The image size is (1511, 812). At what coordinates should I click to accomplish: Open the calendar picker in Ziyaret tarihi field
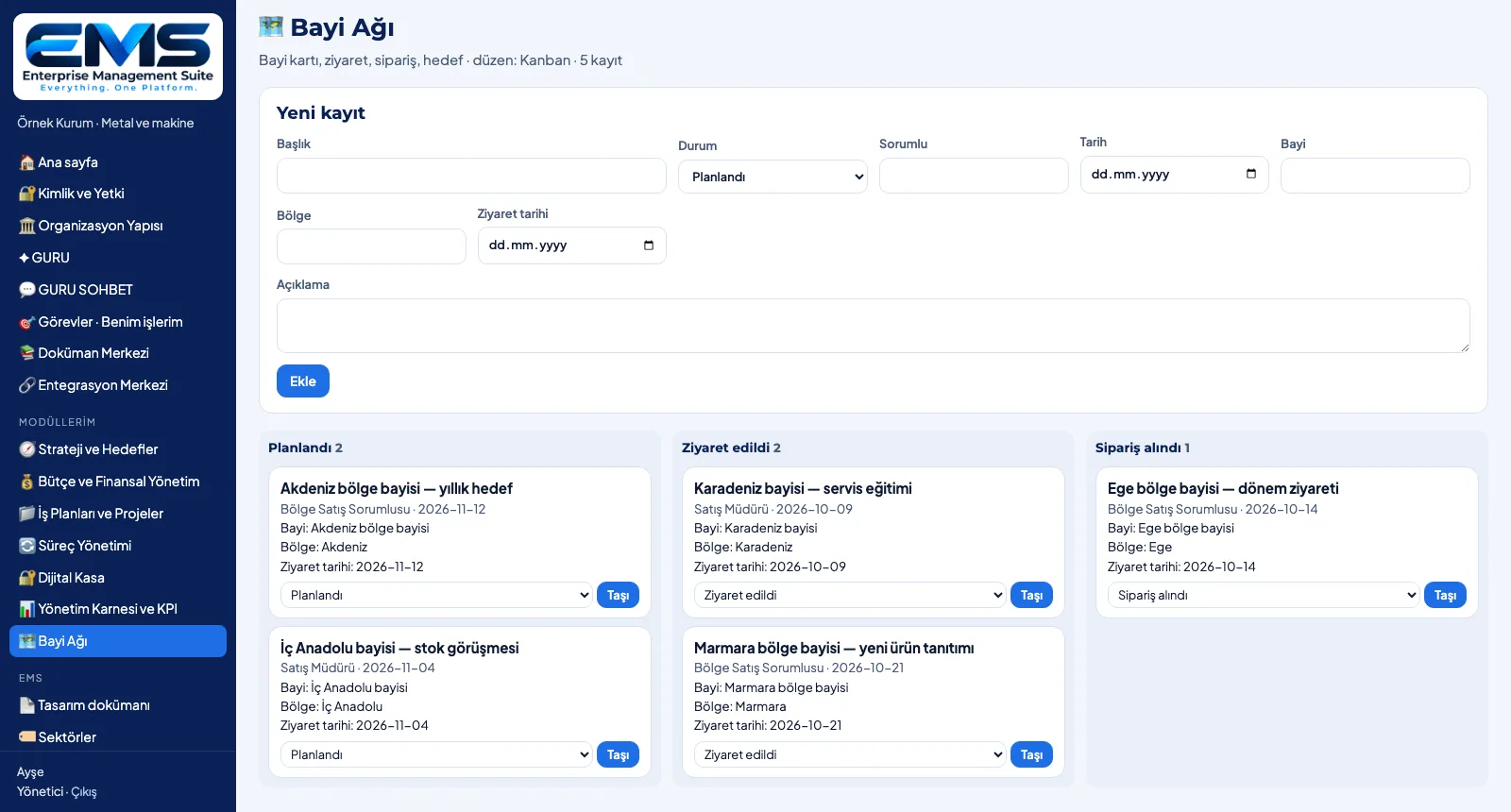click(649, 245)
